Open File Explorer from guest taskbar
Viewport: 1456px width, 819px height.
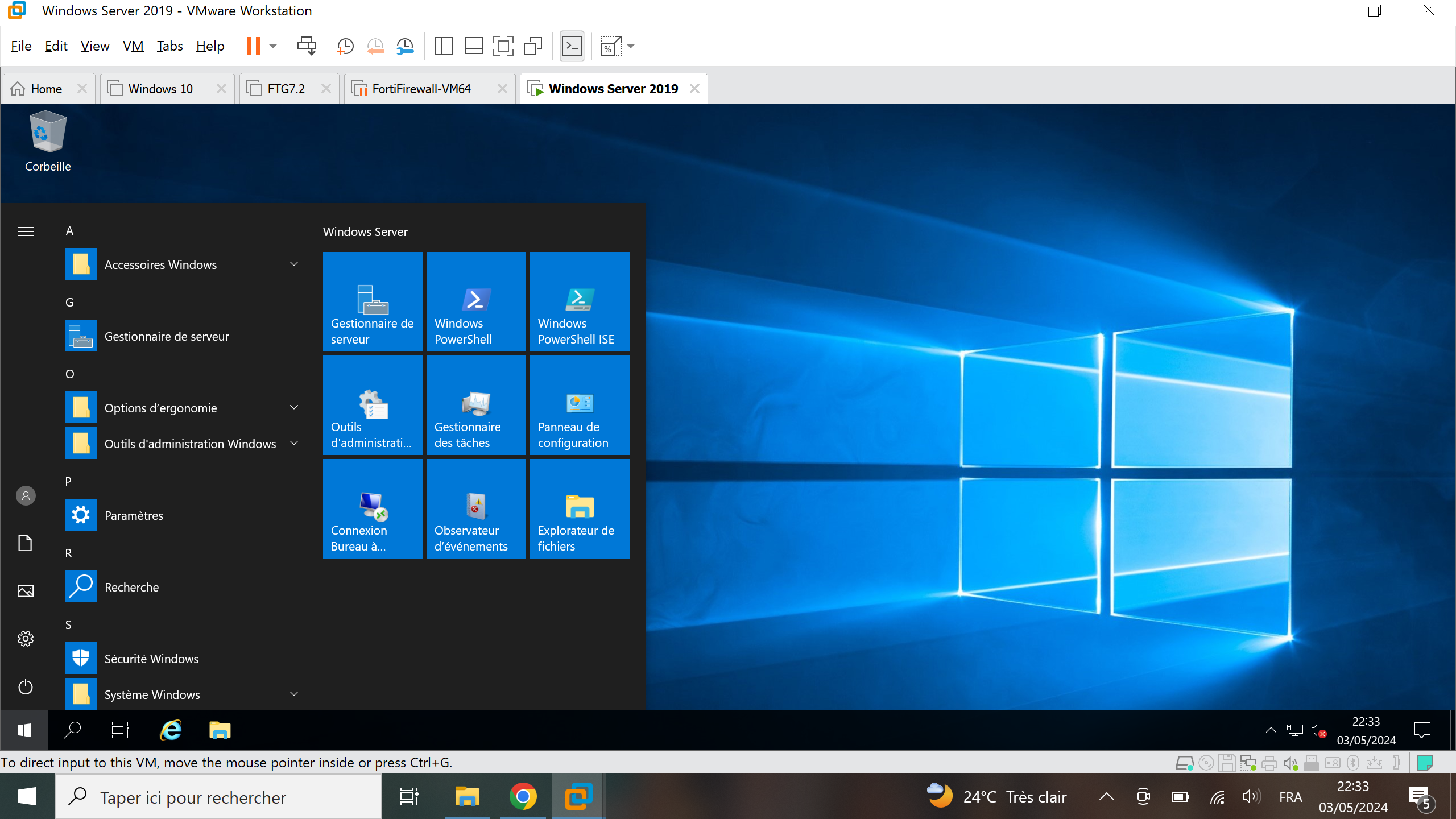(220, 730)
